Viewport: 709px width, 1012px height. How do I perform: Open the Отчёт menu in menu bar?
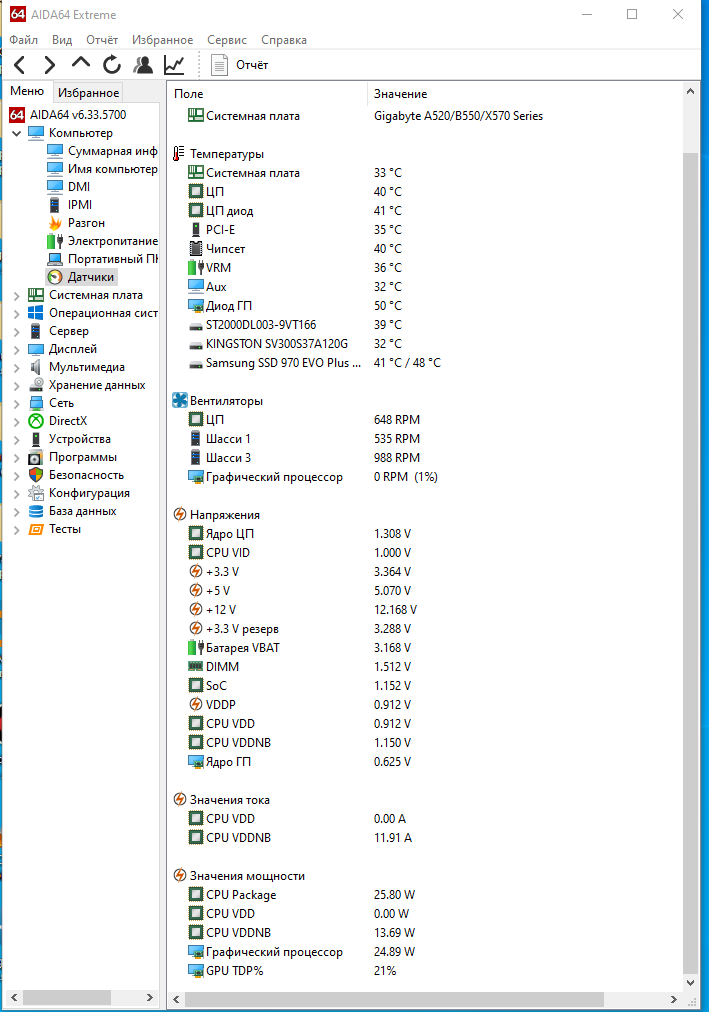pyautogui.click(x=102, y=40)
